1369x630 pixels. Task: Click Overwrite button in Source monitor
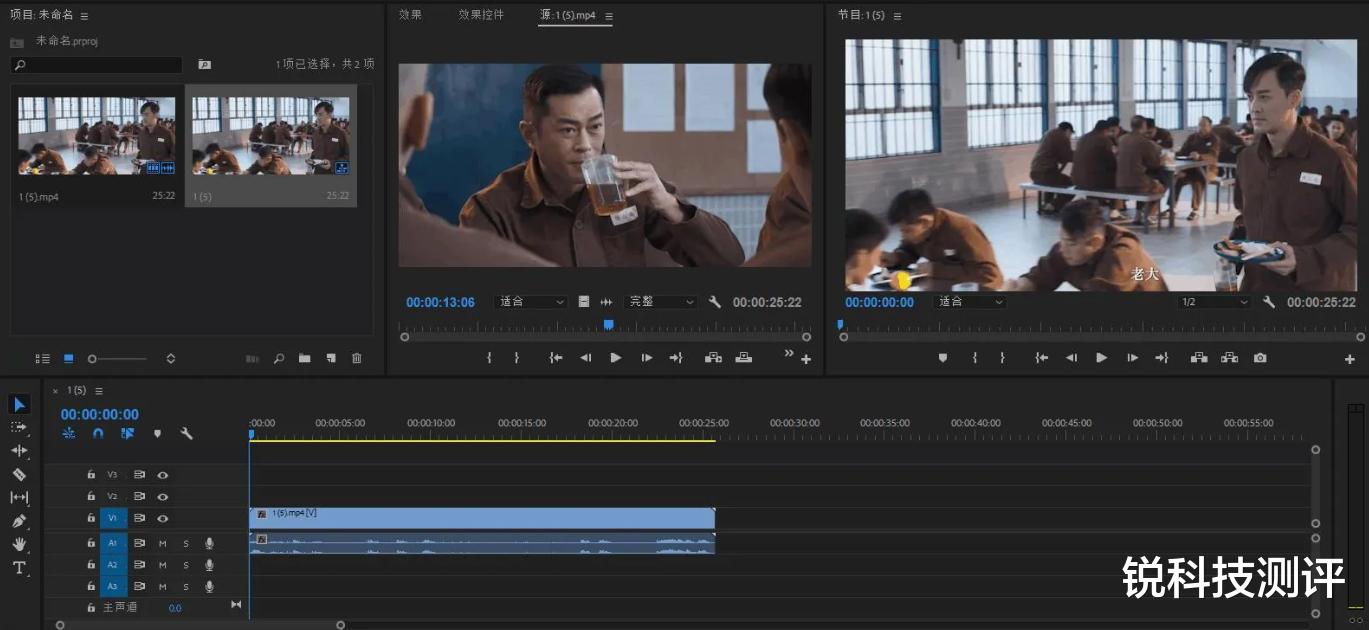click(744, 358)
